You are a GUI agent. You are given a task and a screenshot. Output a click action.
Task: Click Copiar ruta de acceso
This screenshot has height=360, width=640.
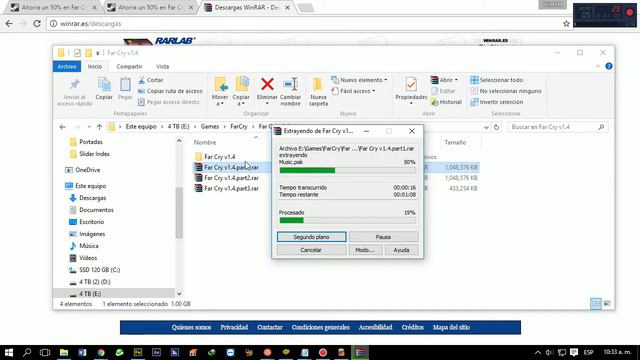point(170,91)
